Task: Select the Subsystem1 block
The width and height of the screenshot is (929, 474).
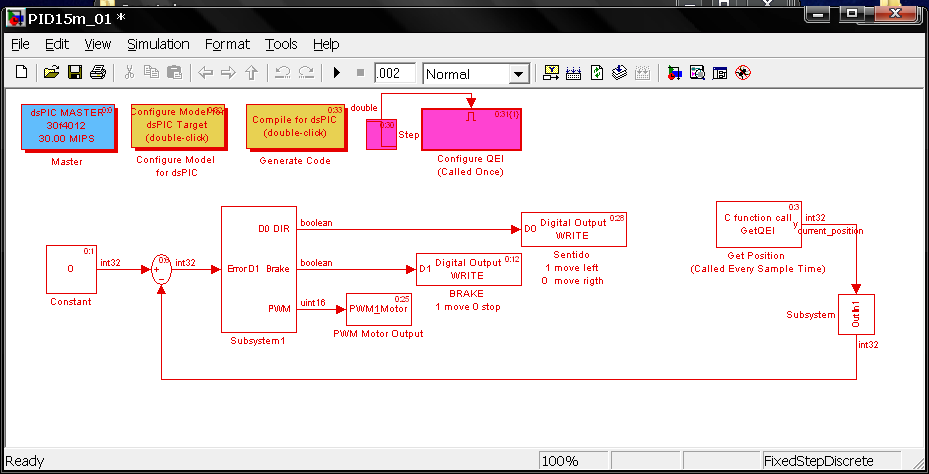Action: pos(258,270)
